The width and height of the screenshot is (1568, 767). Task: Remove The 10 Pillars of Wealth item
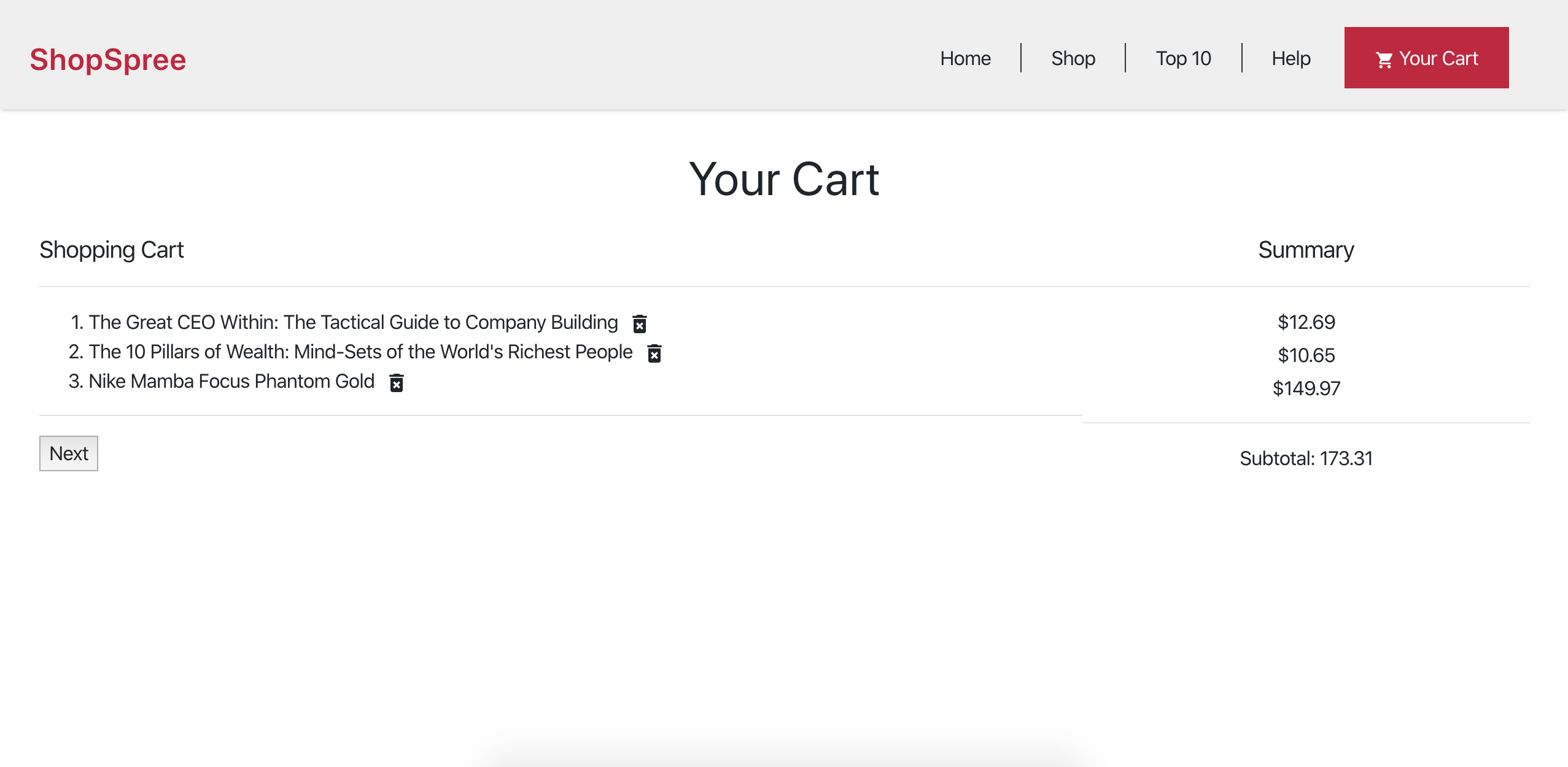(654, 353)
